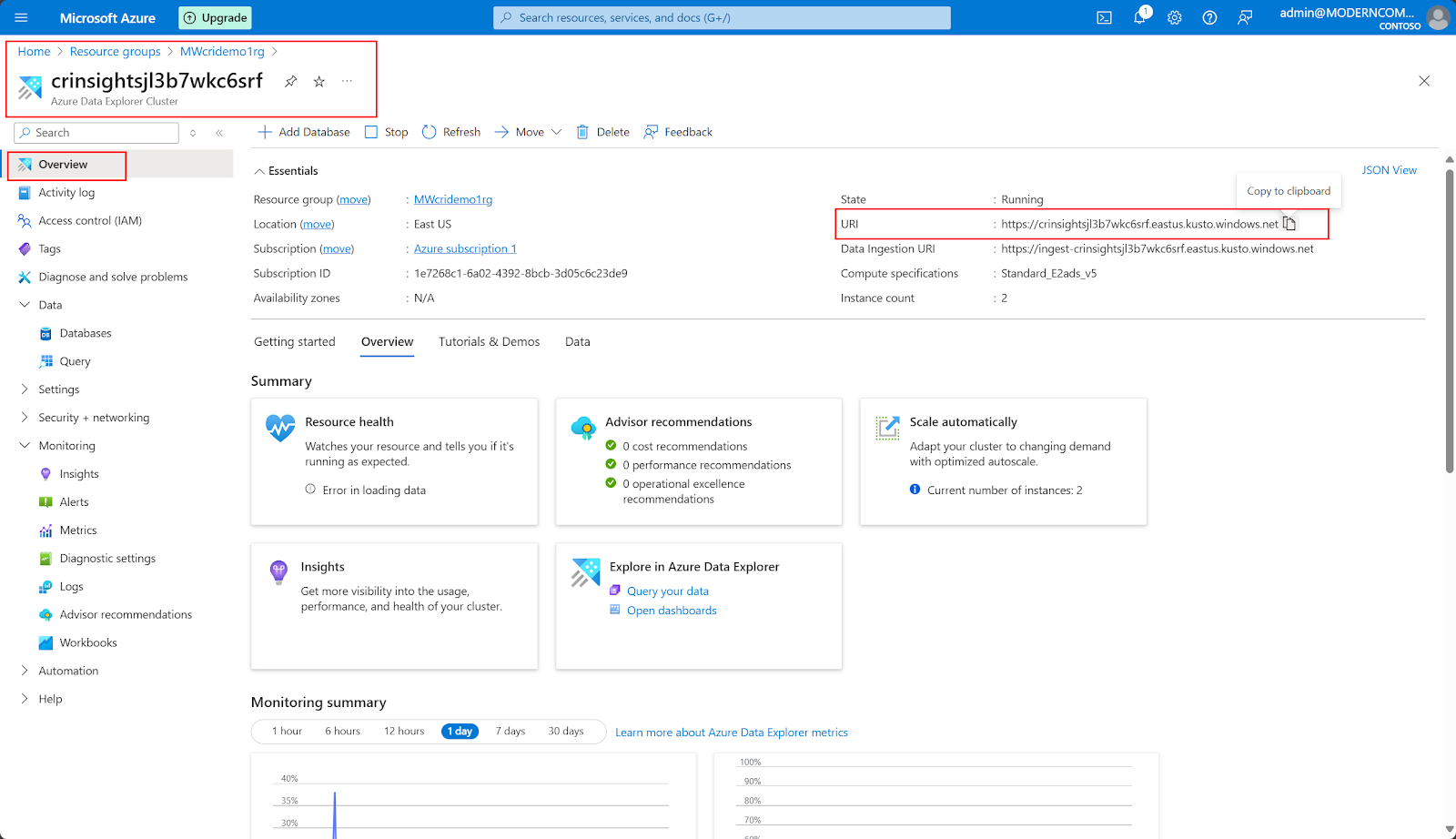Open MWcridemo1rg resource group link
1456x839 pixels.
453,199
